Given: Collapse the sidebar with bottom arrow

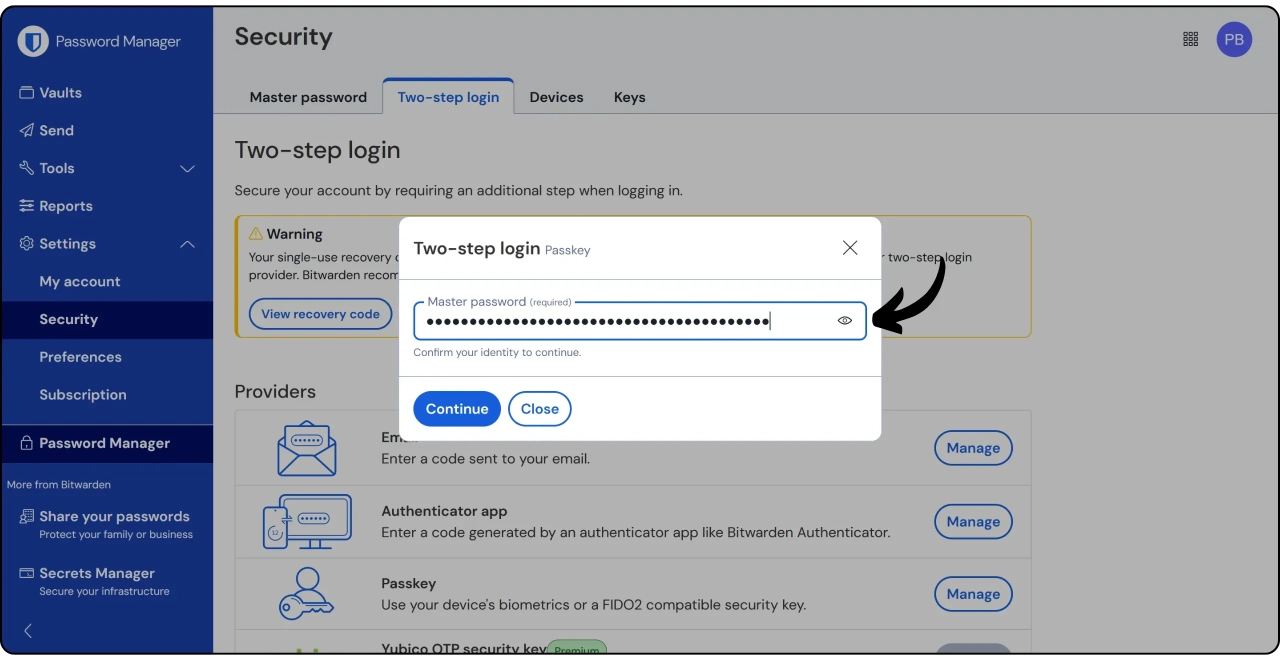Looking at the screenshot, I should pyautogui.click(x=28, y=631).
